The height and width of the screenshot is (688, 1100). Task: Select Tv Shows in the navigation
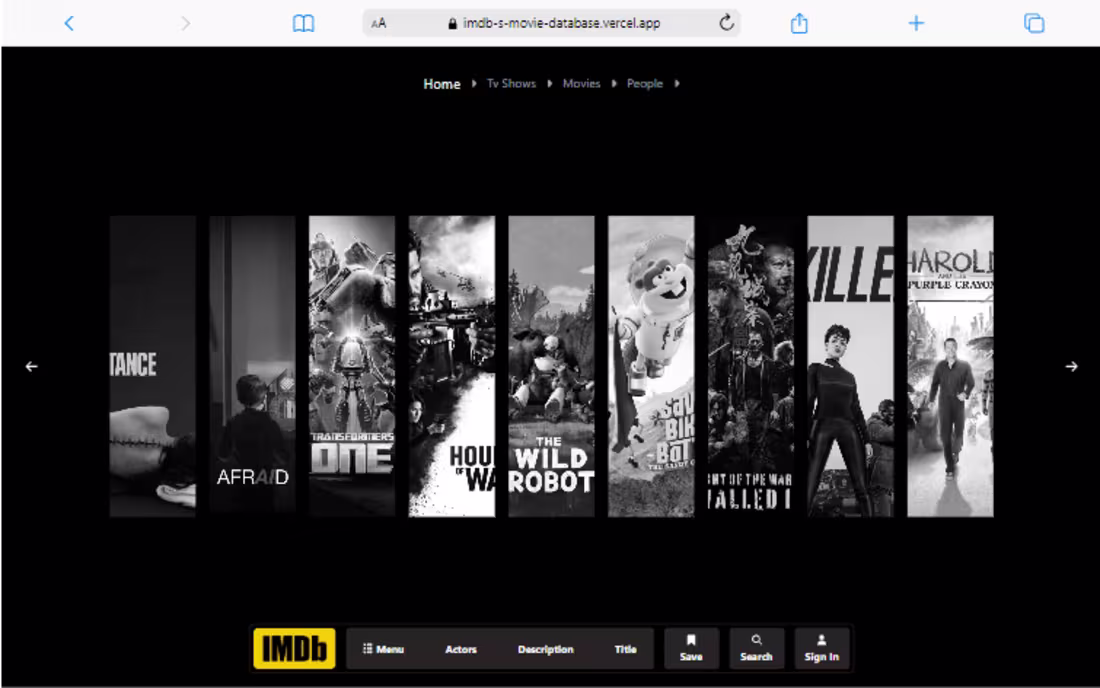click(510, 84)
